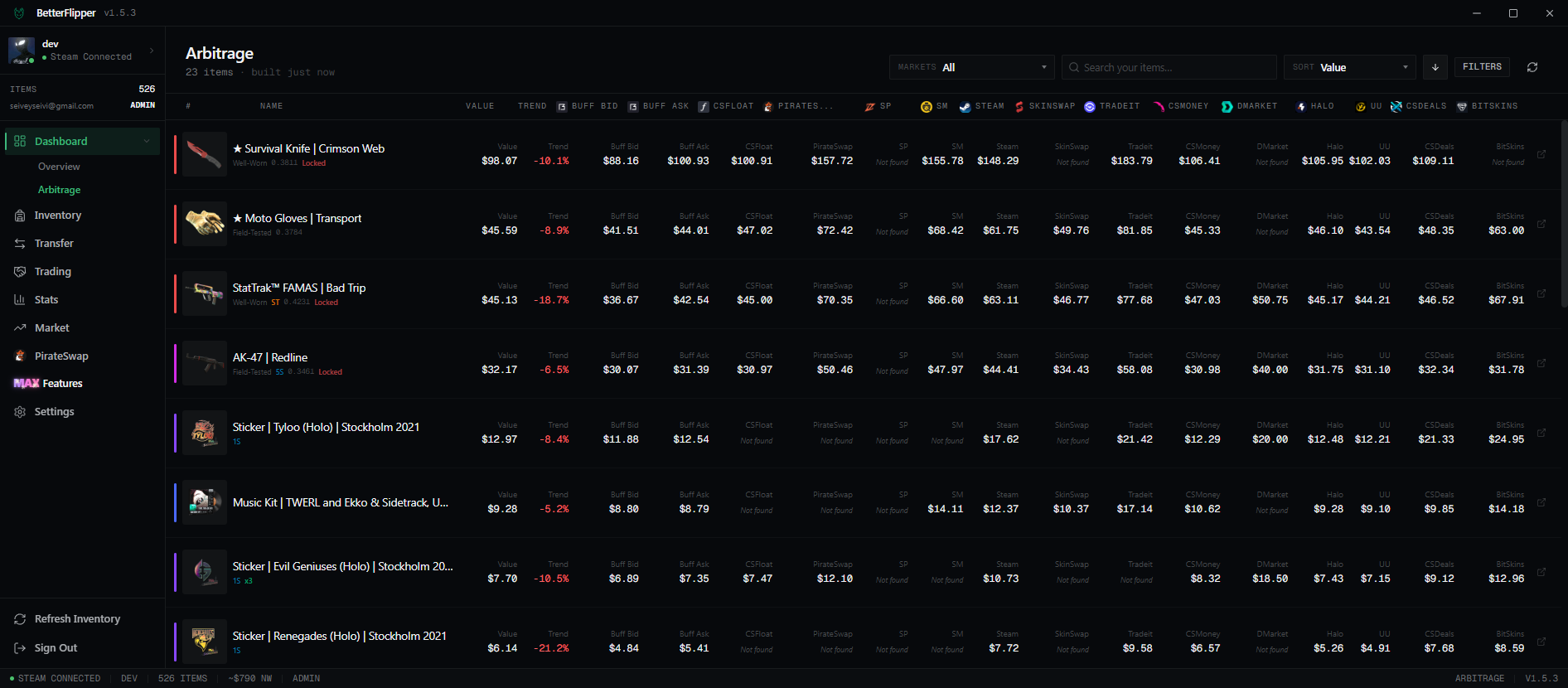
Task: Click the Music Kit TWERL thumbnail
Action: pyautogui.click(x=205, y=502)
